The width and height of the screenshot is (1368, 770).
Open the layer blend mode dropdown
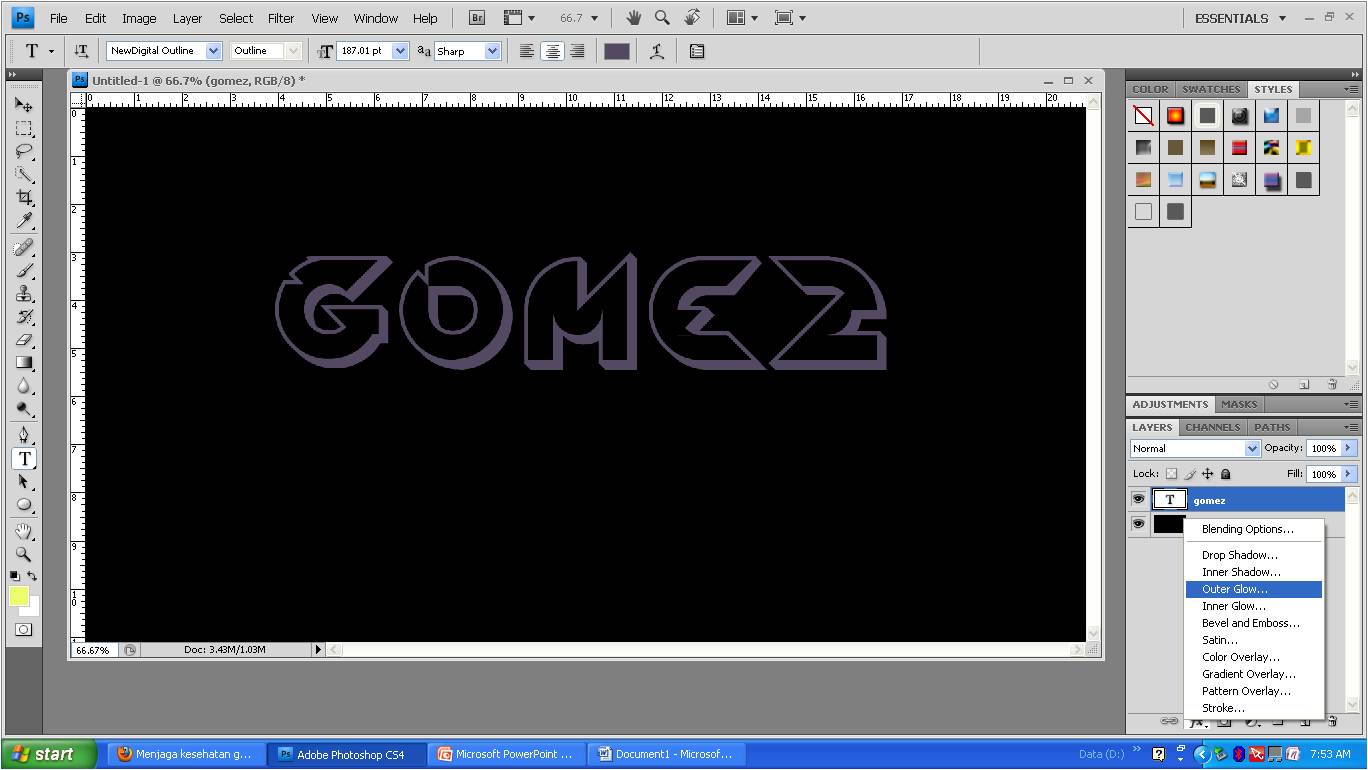[x=1251, y=448]
